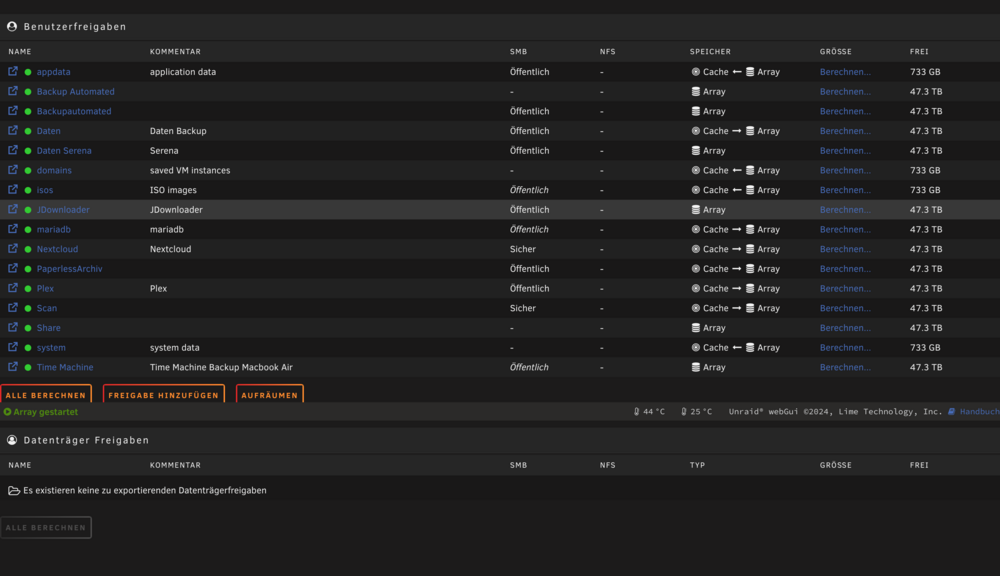This screenshot has height=576, width=1000.
Task: Open the Plex share link
Action: click(45, 288)
